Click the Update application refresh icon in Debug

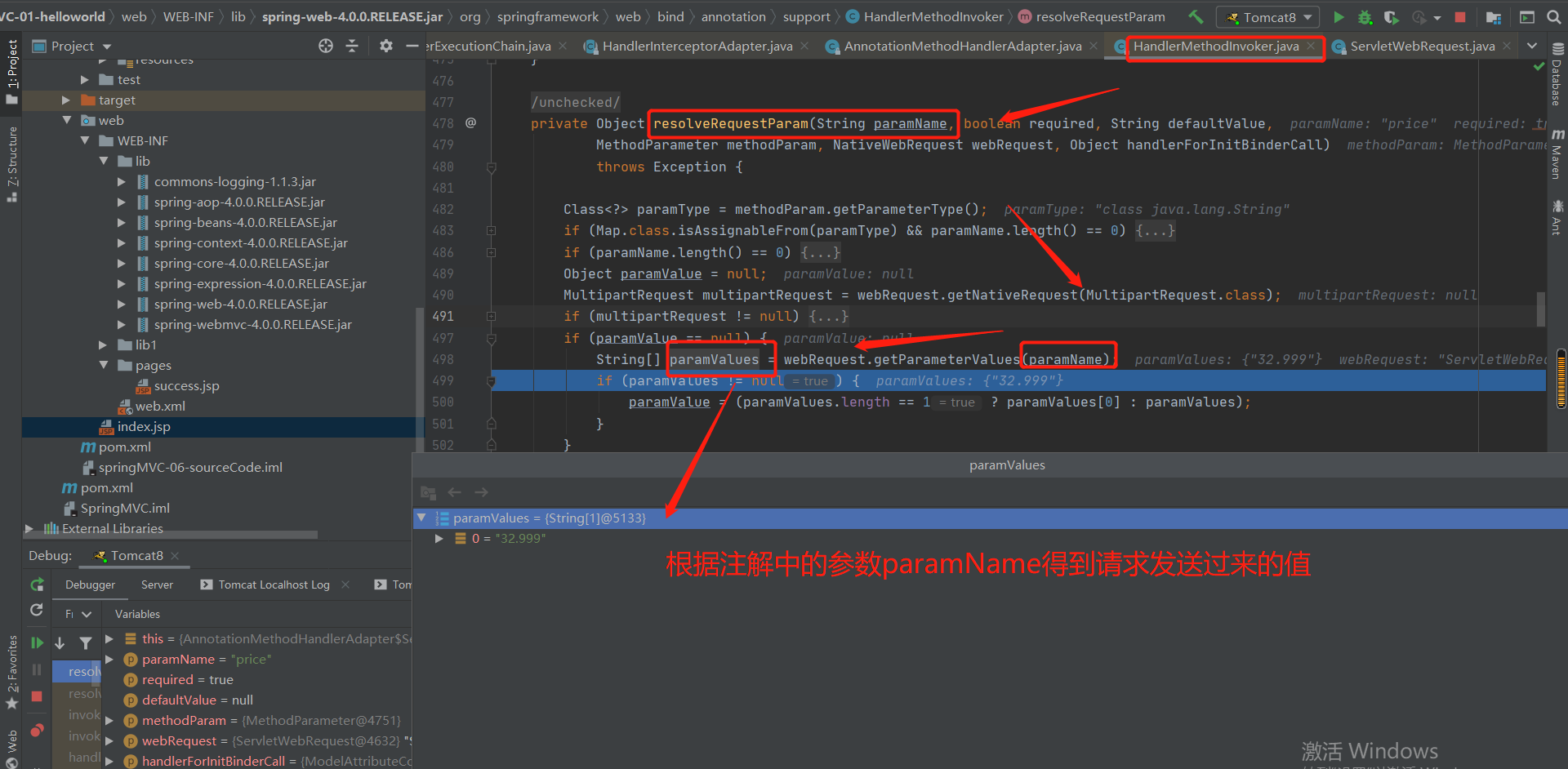click(x=37, y=610)
